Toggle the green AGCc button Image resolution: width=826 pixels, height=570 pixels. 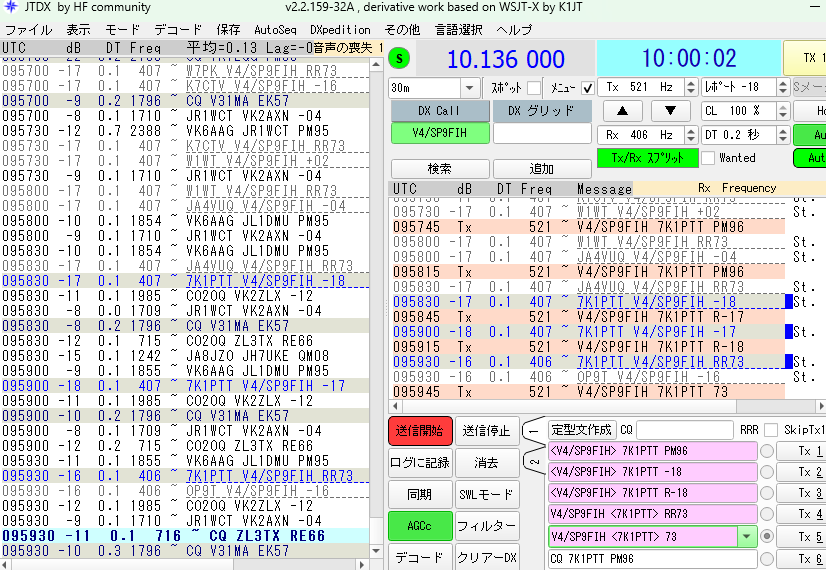click(420, 526)
